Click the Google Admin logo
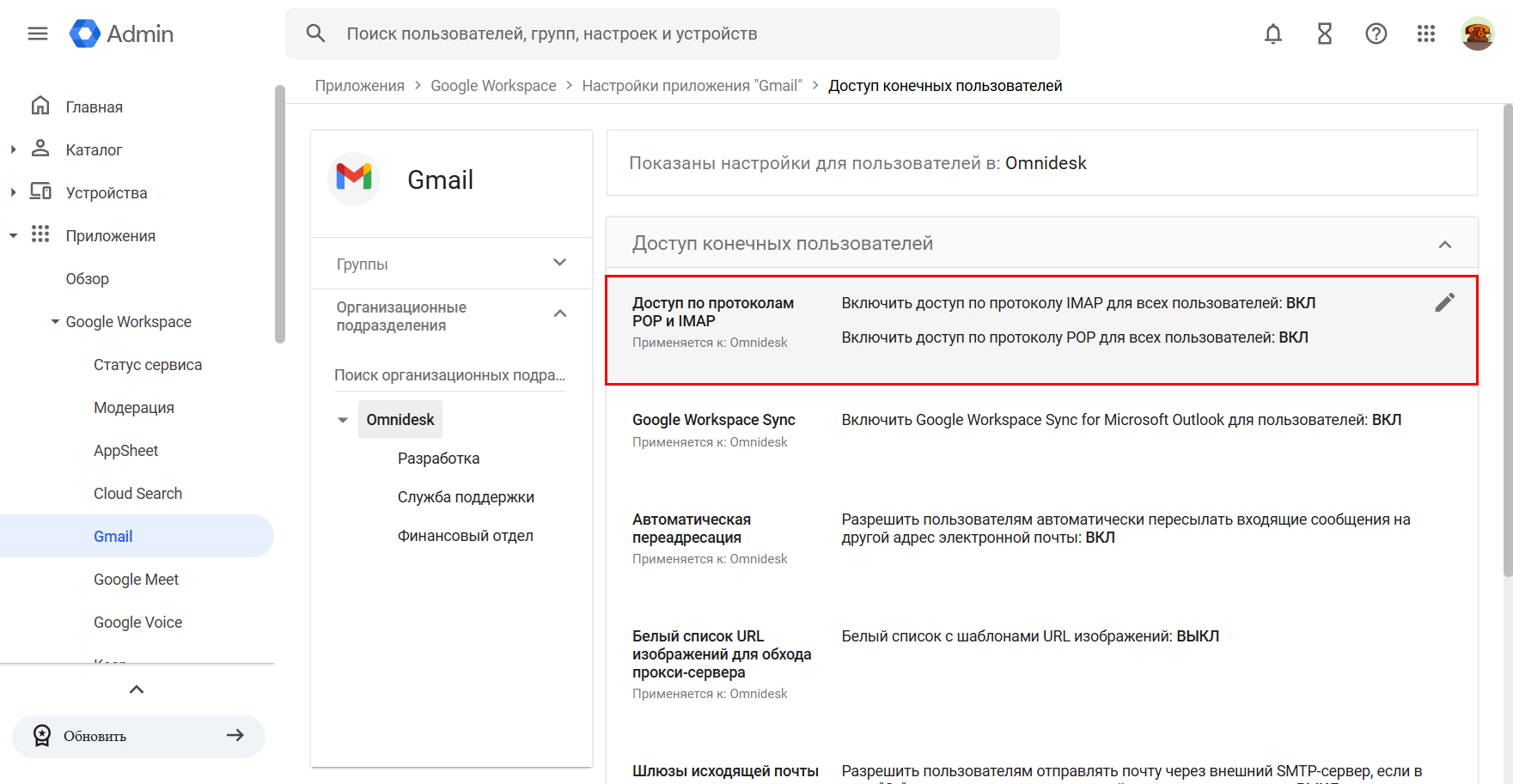The height and width of the screenshot is (784, 1513). [x=122, y=33]
